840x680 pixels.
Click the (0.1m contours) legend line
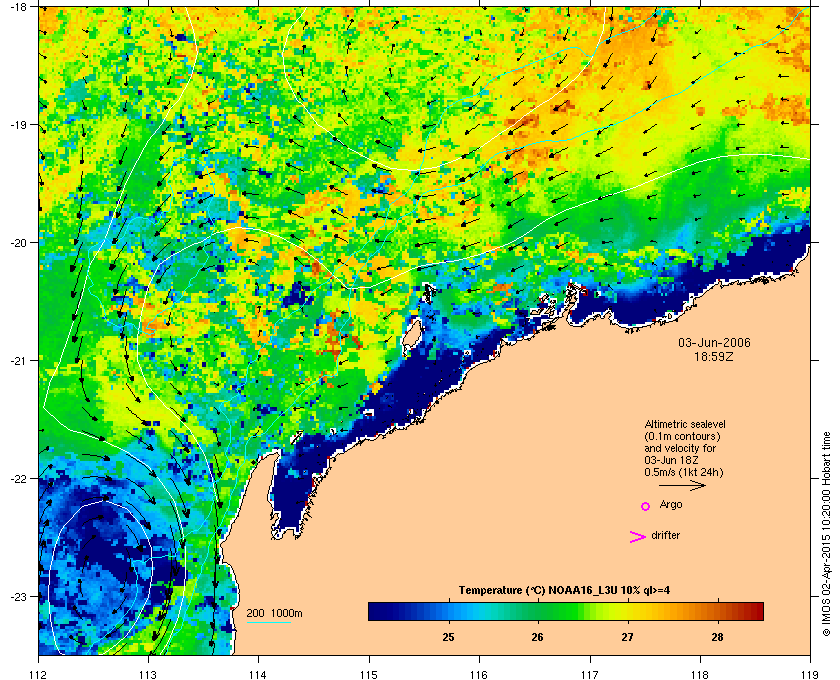click(x=682, y=436)
